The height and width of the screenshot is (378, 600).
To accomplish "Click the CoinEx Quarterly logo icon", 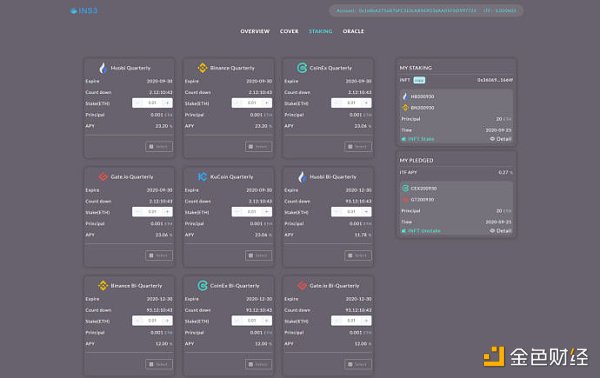I will coord(302,68).
